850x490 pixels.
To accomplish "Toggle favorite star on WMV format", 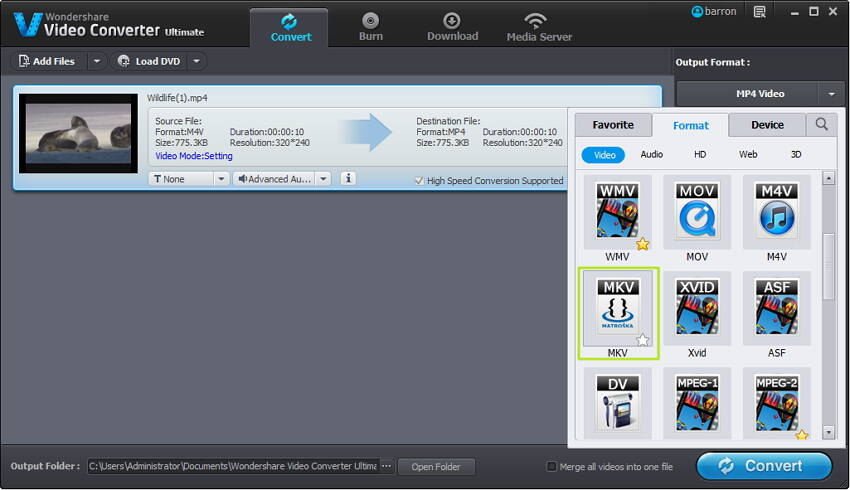I will (x=642, y=244).
